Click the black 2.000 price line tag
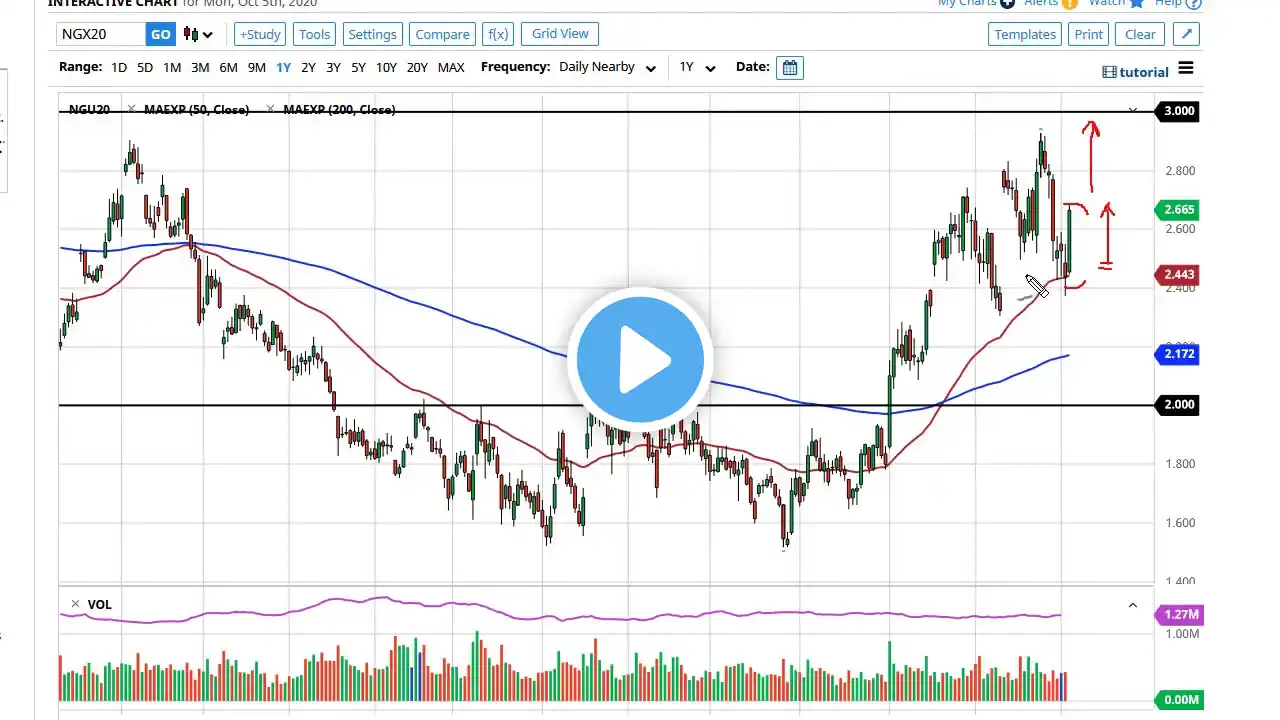The image size is (1280, 720). point(1176,405)
